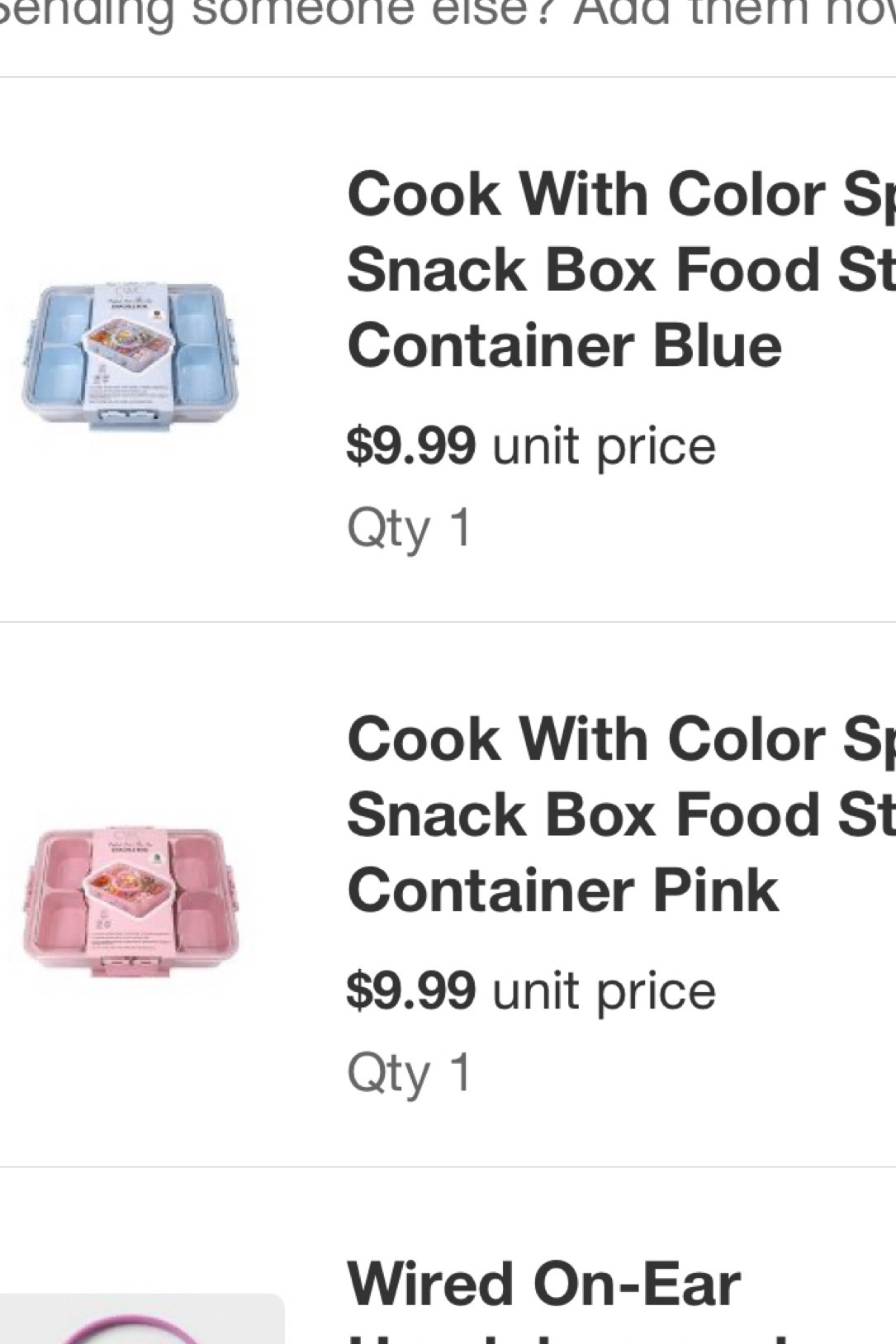
Task: Select the pink container order row
Action: pos(446,892)
